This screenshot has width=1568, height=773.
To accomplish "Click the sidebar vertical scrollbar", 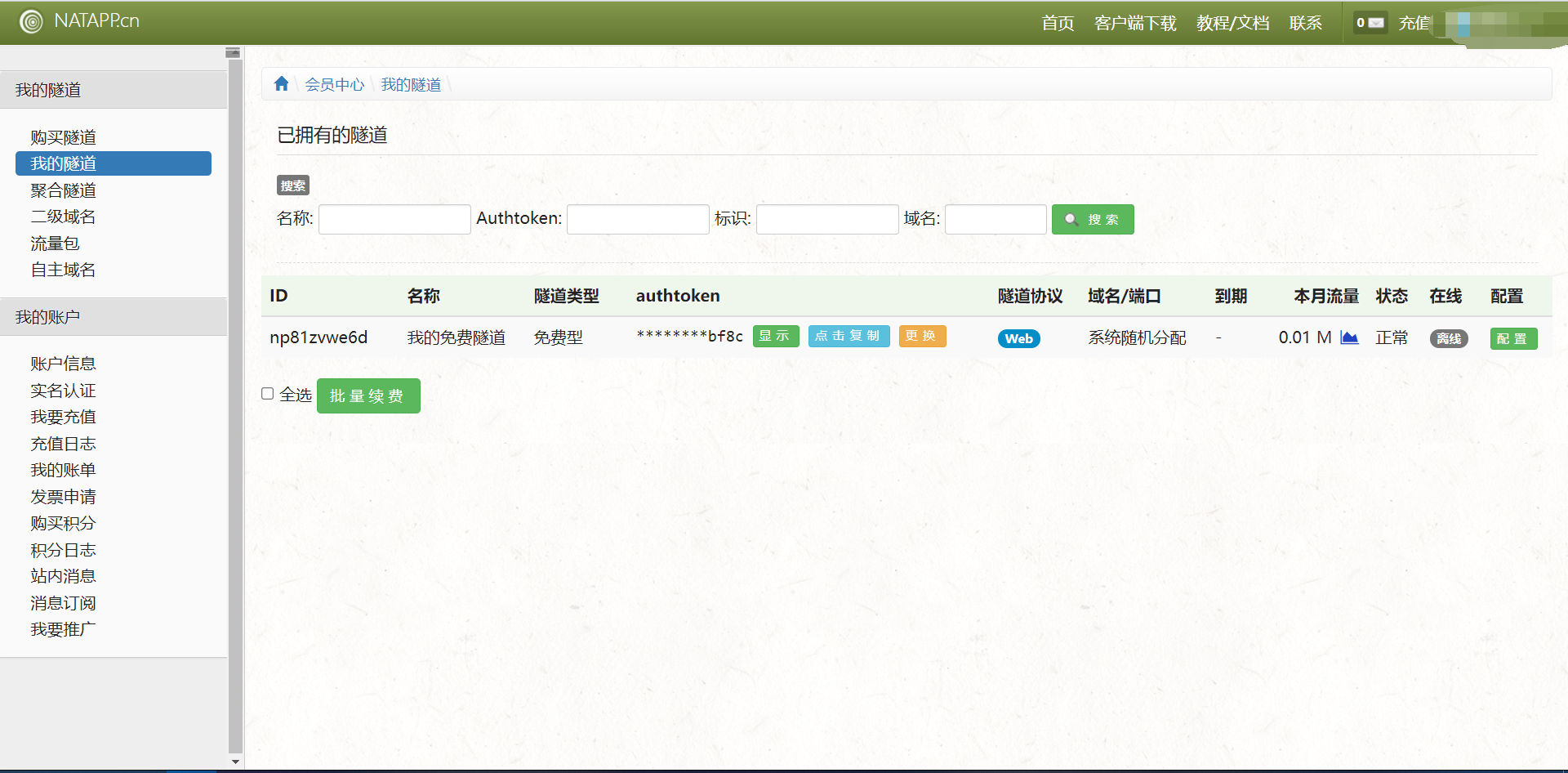I will (236, 405).
